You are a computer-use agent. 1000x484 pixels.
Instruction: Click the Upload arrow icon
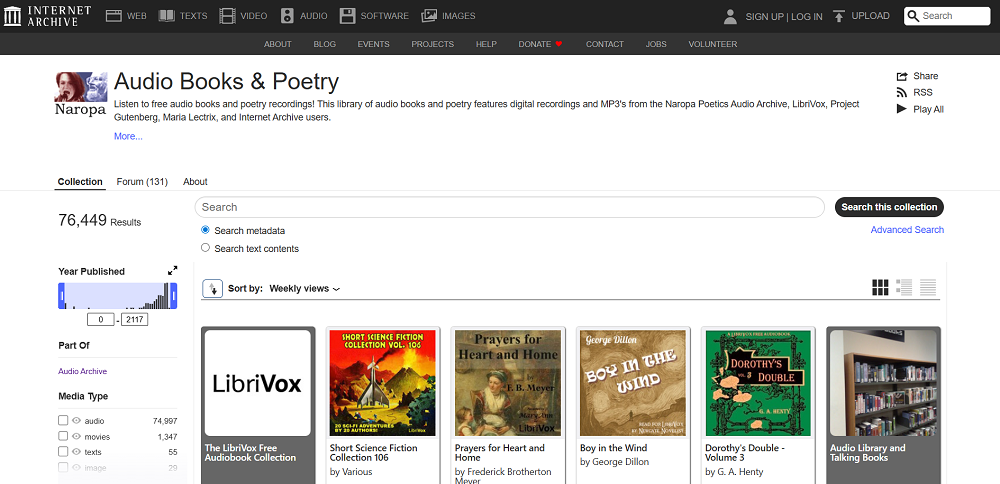(x=839, y=16)
